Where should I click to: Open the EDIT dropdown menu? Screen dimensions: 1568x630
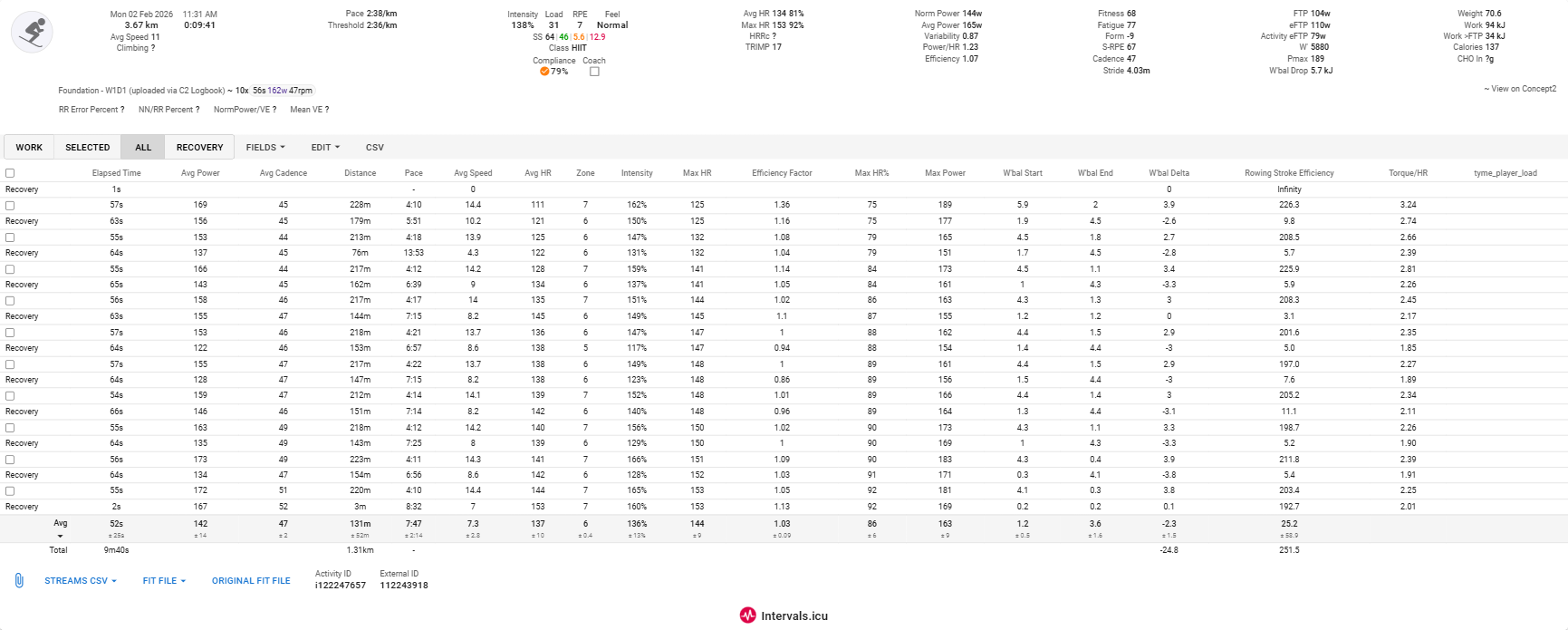pos(325,148)
